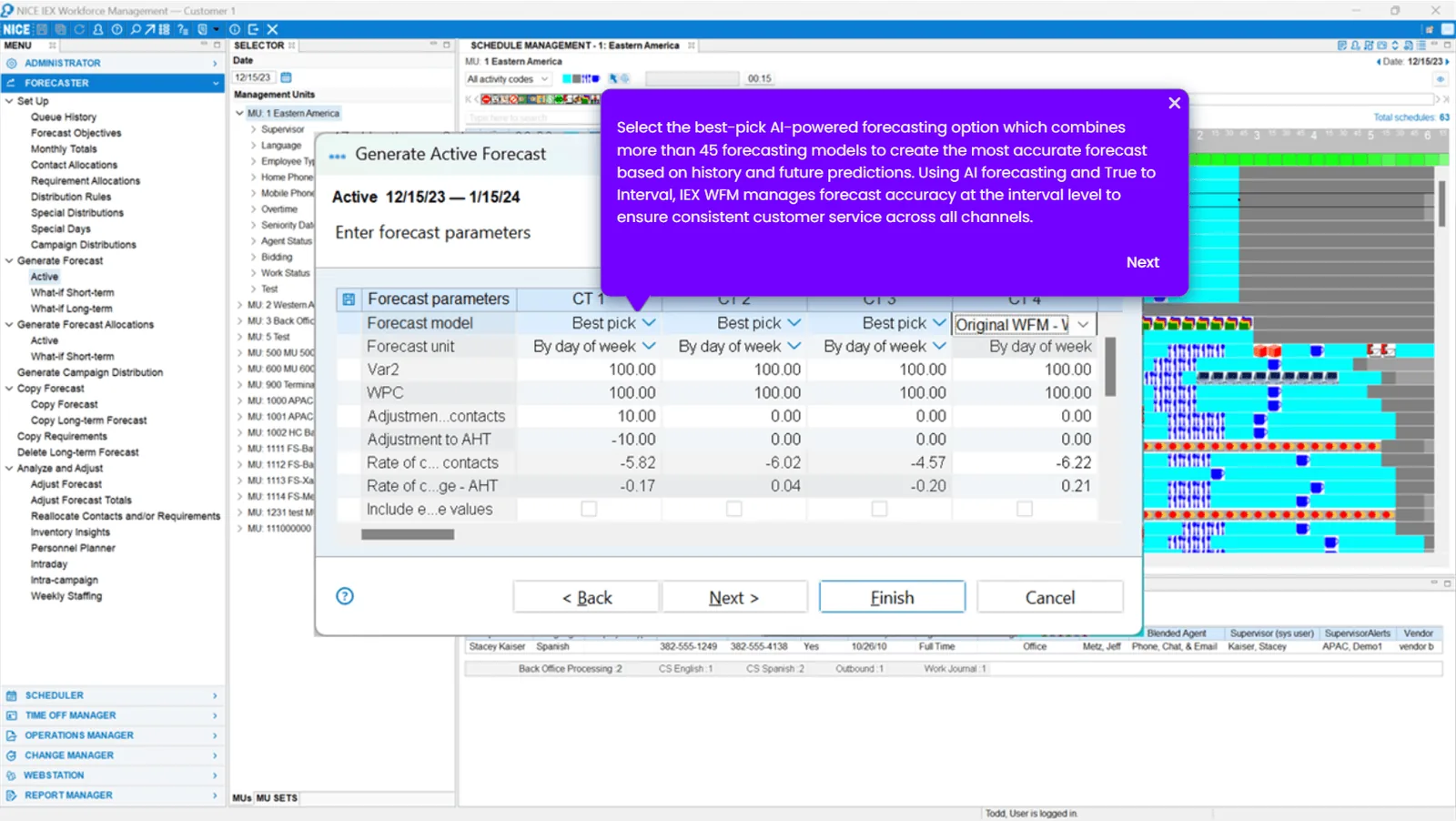Click the eye visibility icon in Schedule Management
This screenshot has height=821, width=1456.
click(x=1441, y=79)
